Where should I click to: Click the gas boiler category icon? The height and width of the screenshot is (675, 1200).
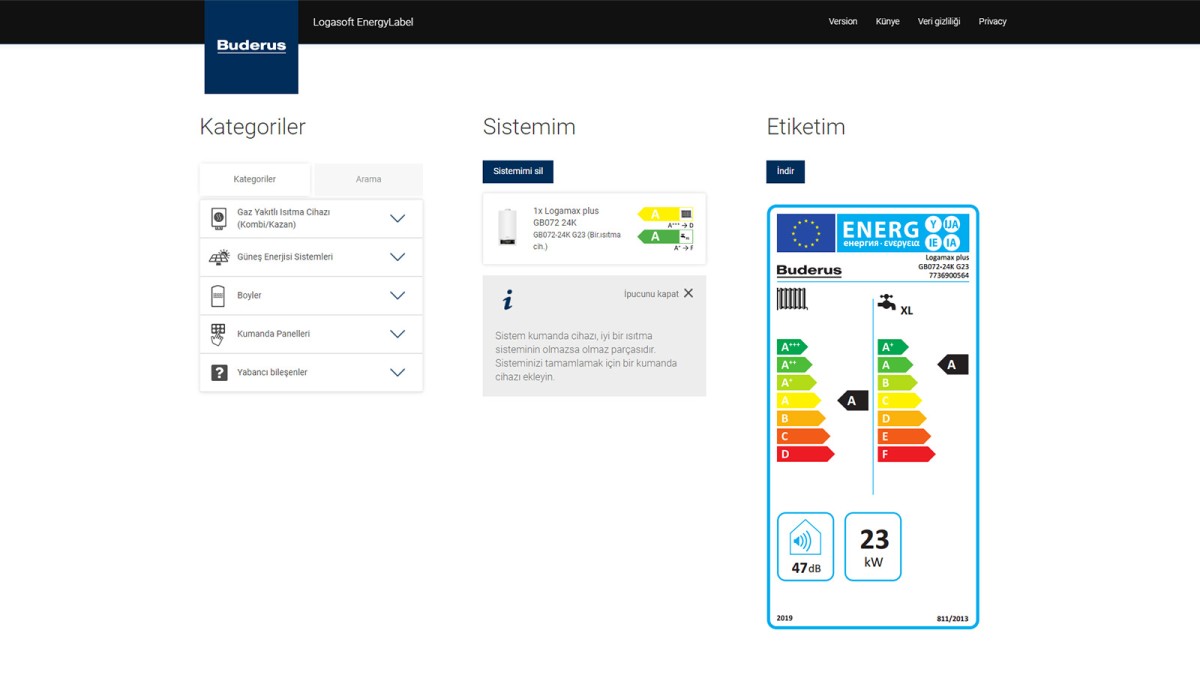tap(218, 218)
